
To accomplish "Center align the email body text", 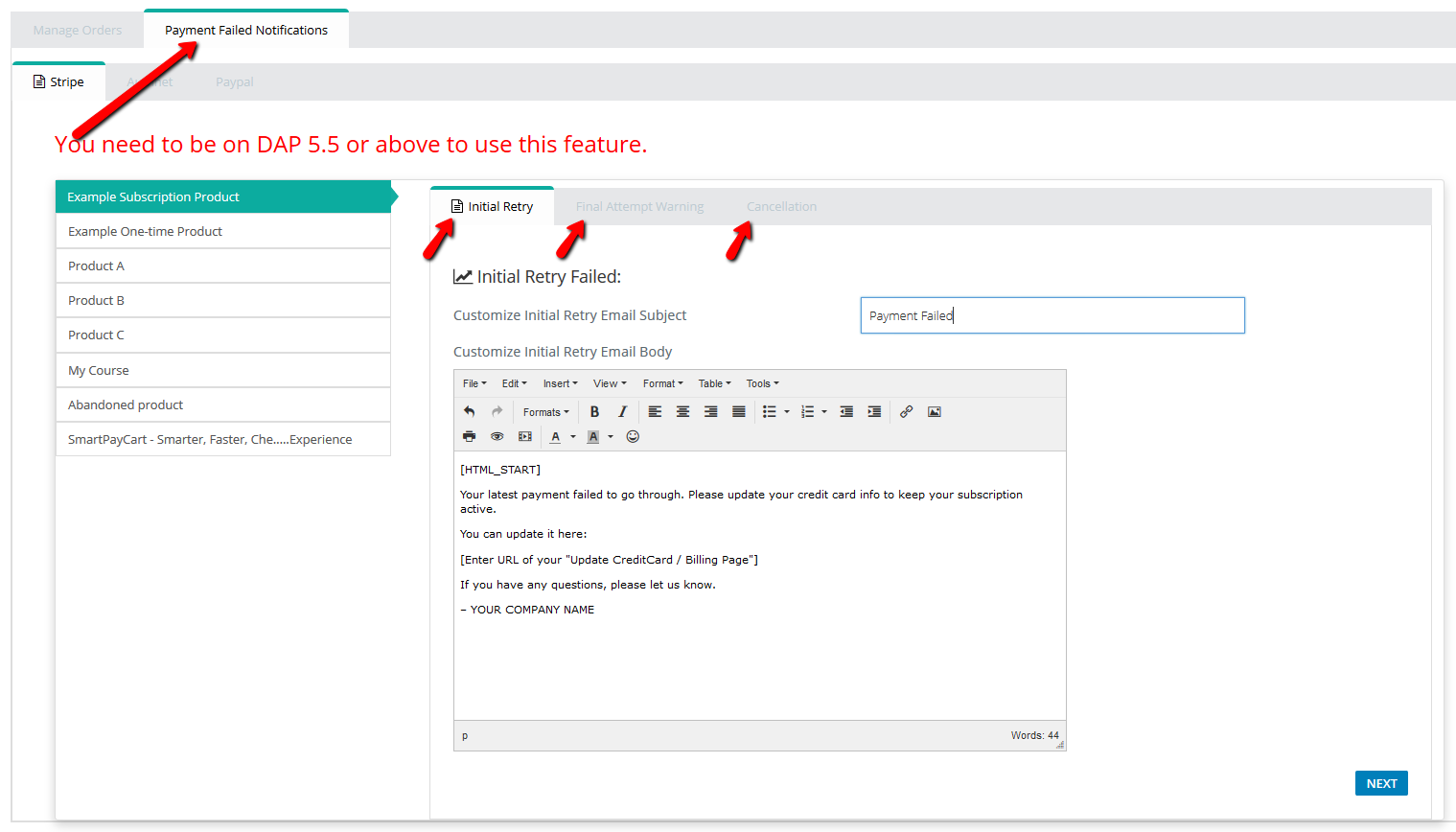I will 682,412.
